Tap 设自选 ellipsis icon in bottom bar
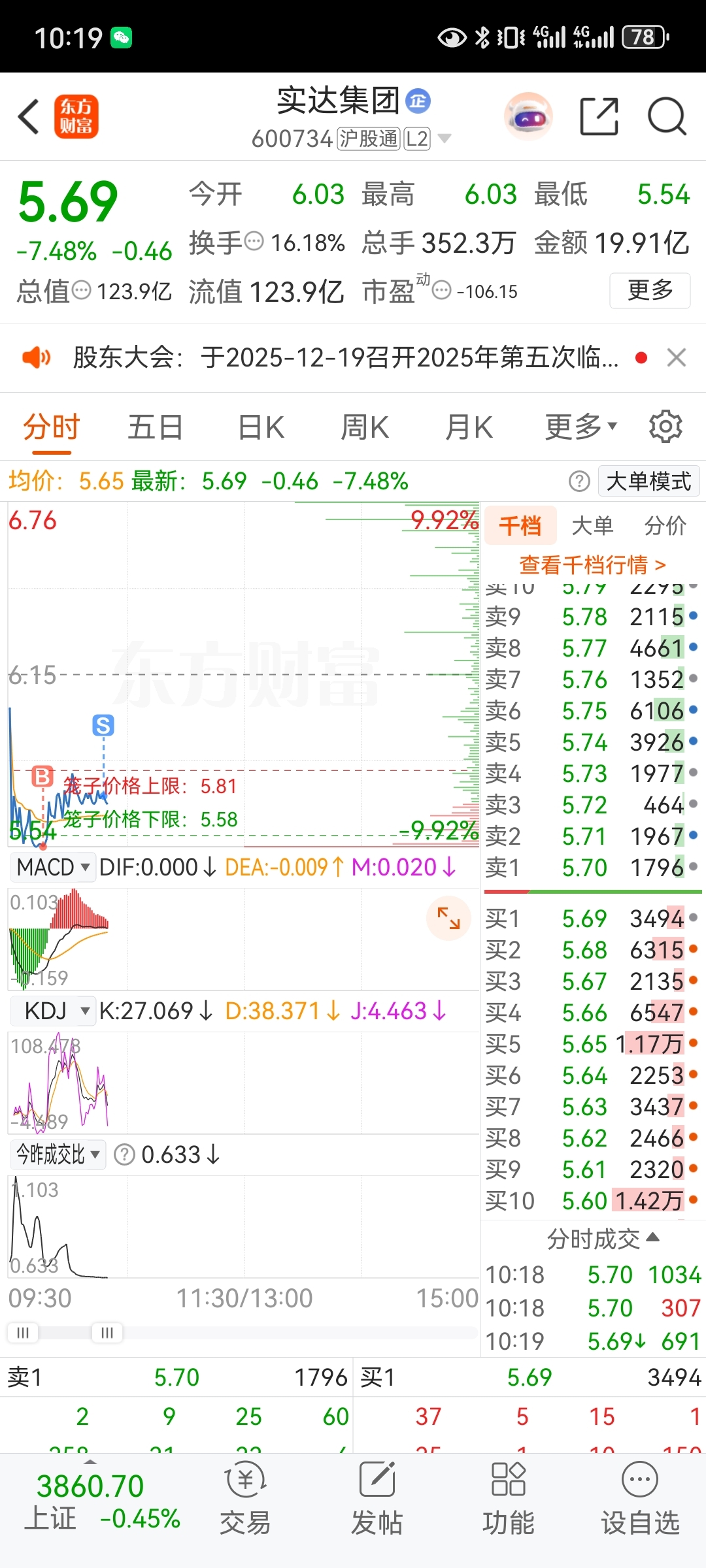The width and height of the screenshot is (706, 1568). click(640, 1479)
